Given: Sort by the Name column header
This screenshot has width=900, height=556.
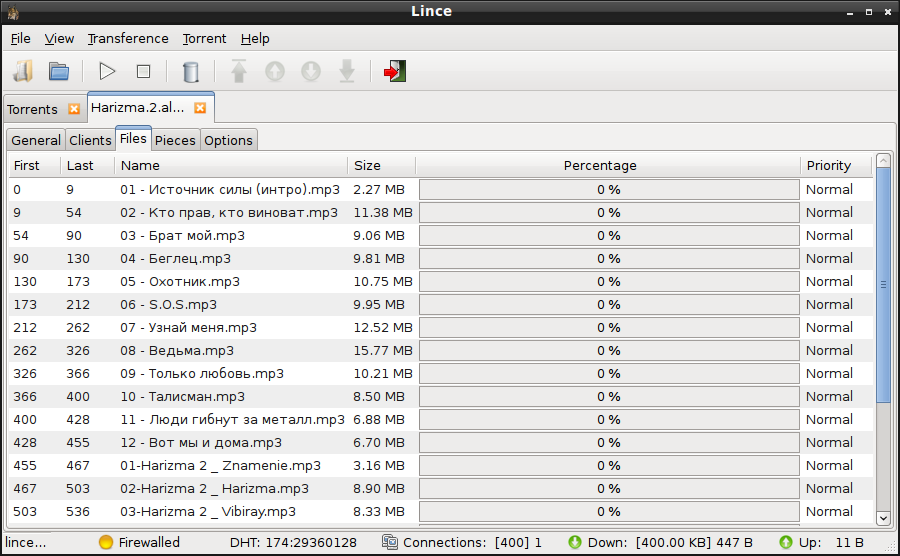Looking at the screenshot, I should point(231,166).
